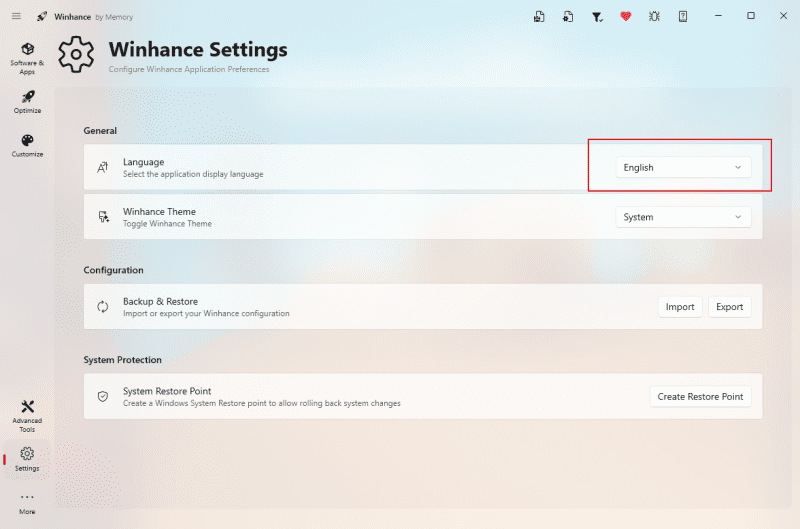The image size is (800, 529).
Task: Click the import configuration file icon
Action: tap(568, 17)
